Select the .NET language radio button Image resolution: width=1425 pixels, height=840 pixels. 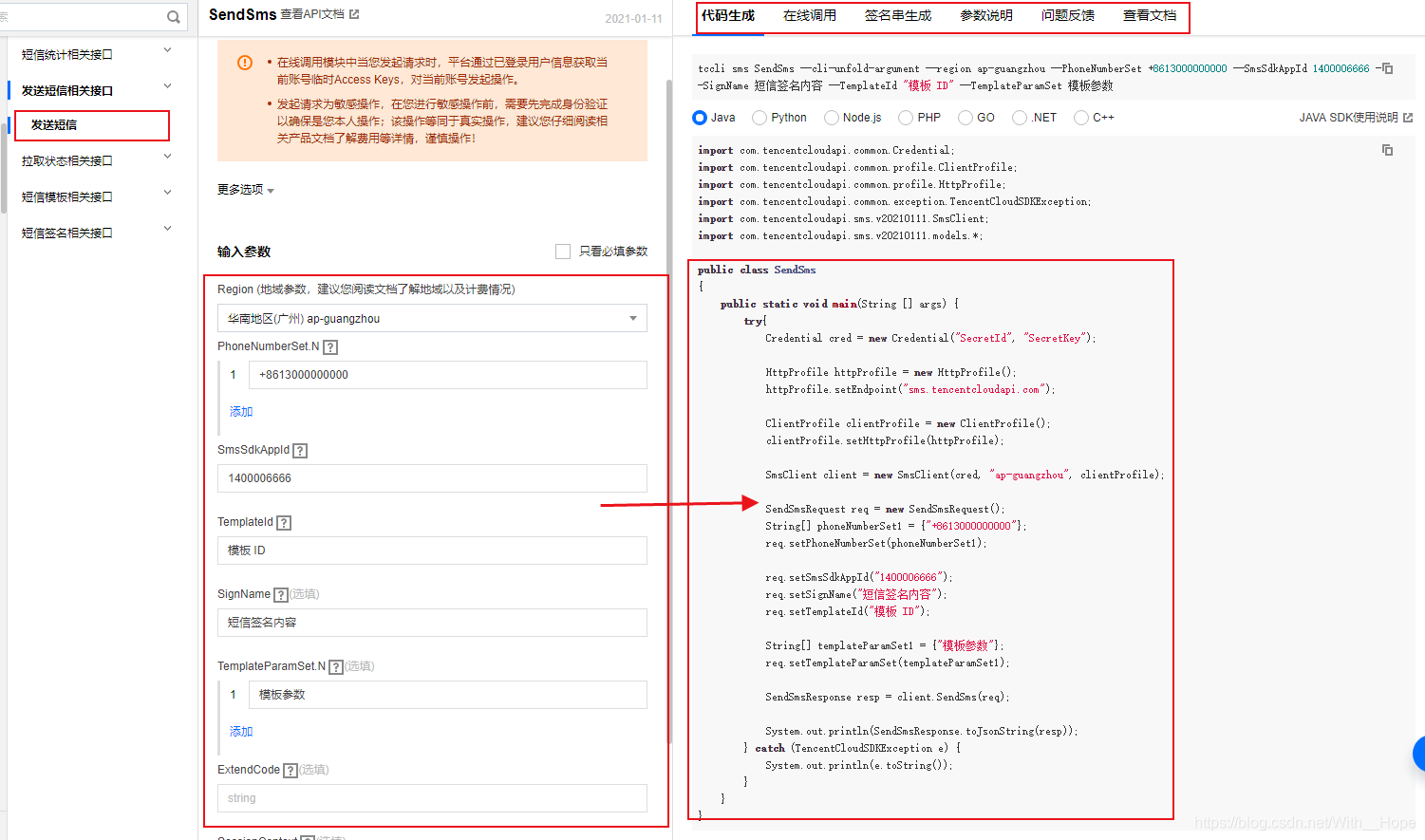click(x=1020, y=118)
